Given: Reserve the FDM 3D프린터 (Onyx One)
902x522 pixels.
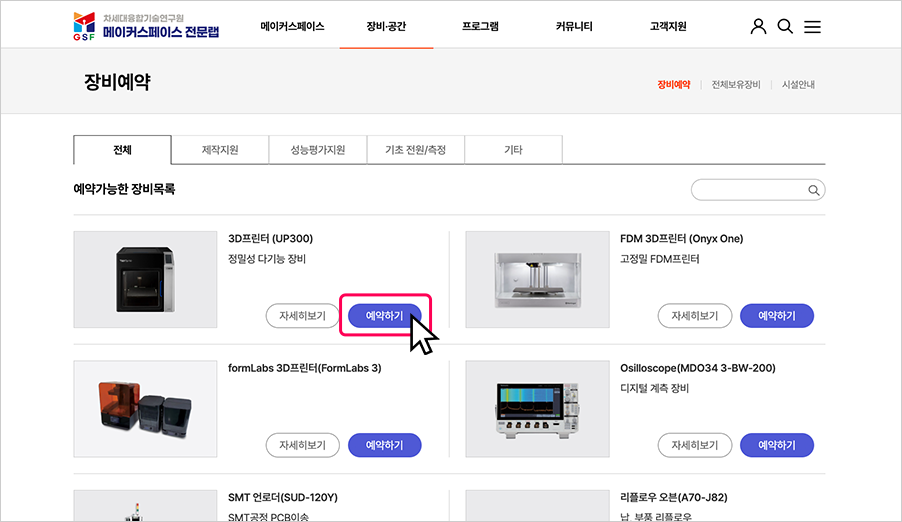Looking at the screenshot, I should click(x=777, y=316).
